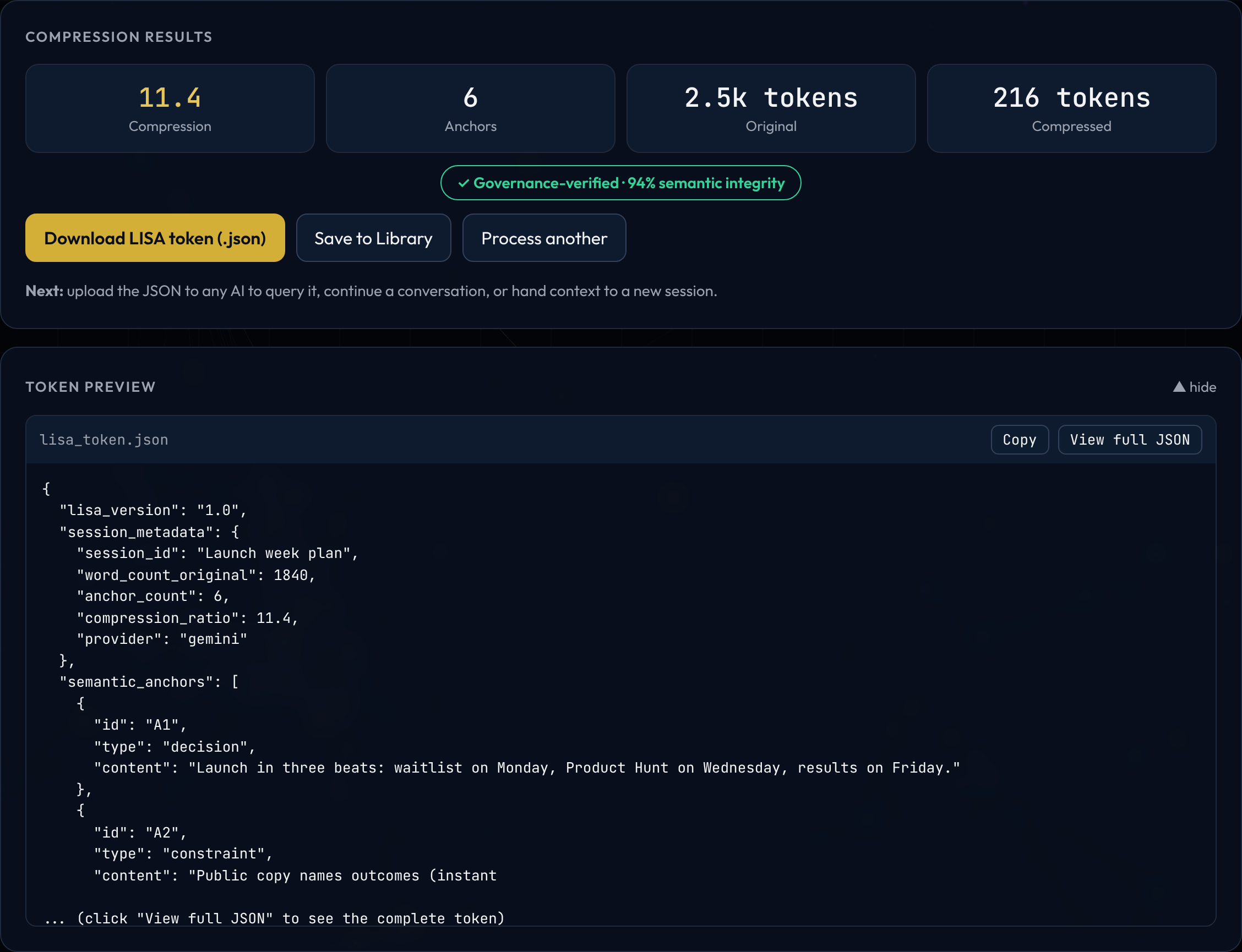This screenshot has height=952, width=1242.
Task: Click the "id": "A1" line
Action: (140, 725)
